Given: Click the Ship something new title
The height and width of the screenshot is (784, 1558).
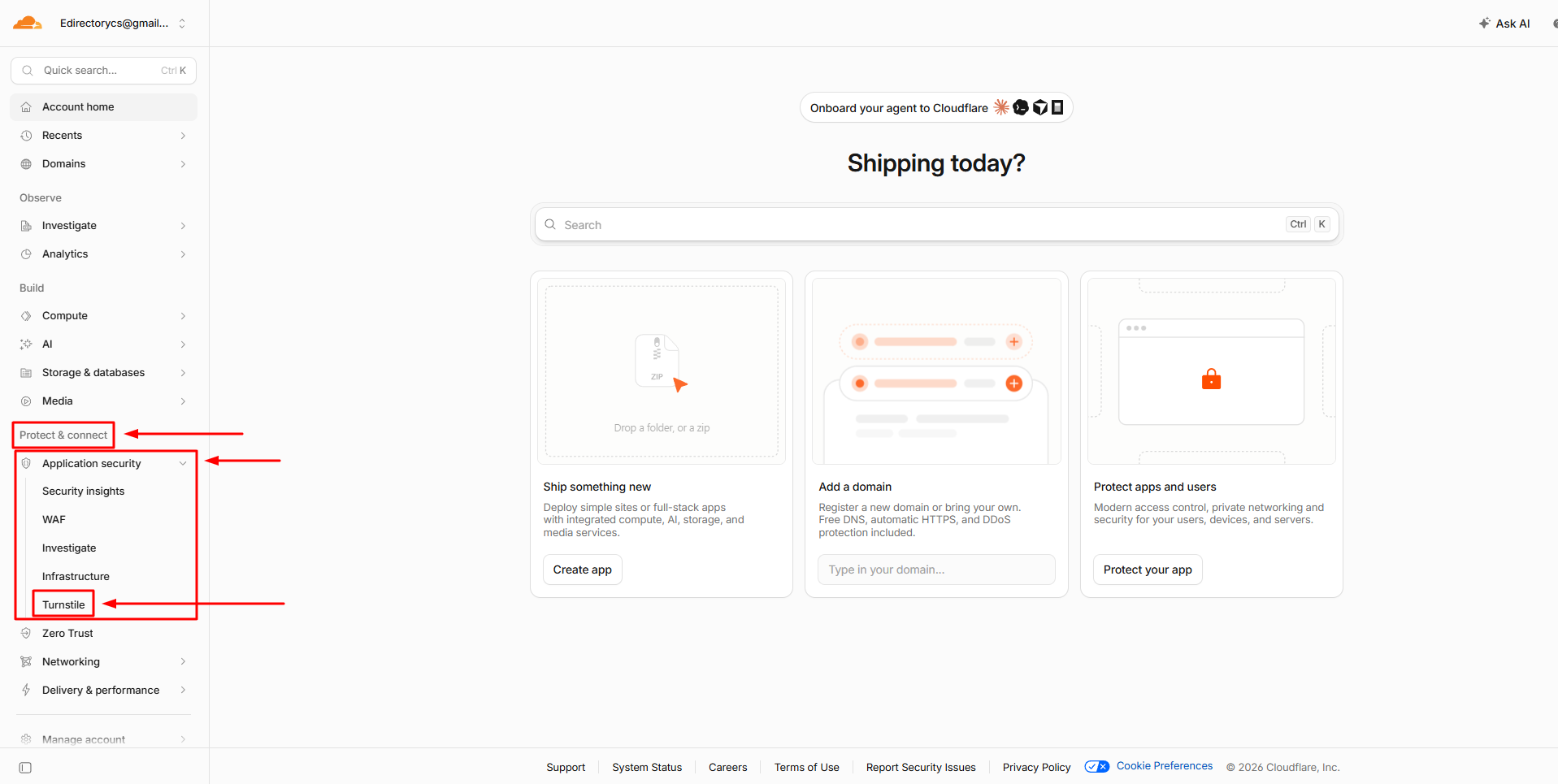Looking at the screenshot, I should 597,487.
